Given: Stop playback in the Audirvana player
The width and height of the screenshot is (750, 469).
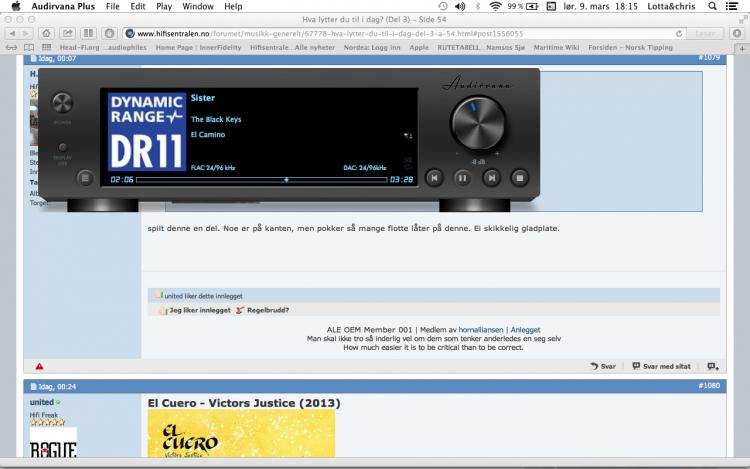Looking at the screenshot, I should (520, 178).
